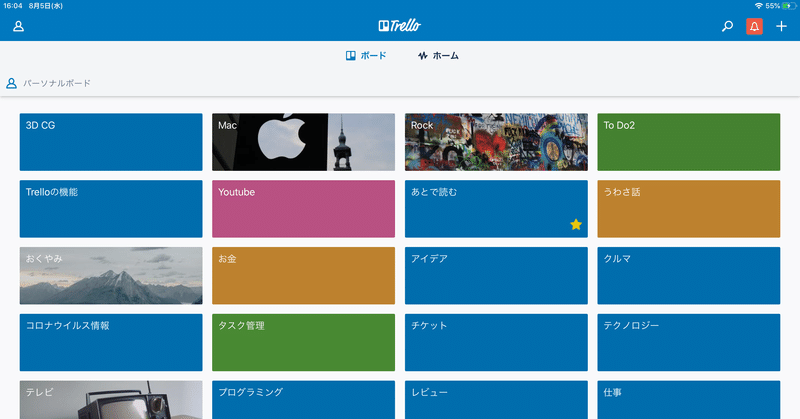Toggle the star on あとで読む board
The height and width of the screenshot is (419, 800).
[x=576, y=225]
